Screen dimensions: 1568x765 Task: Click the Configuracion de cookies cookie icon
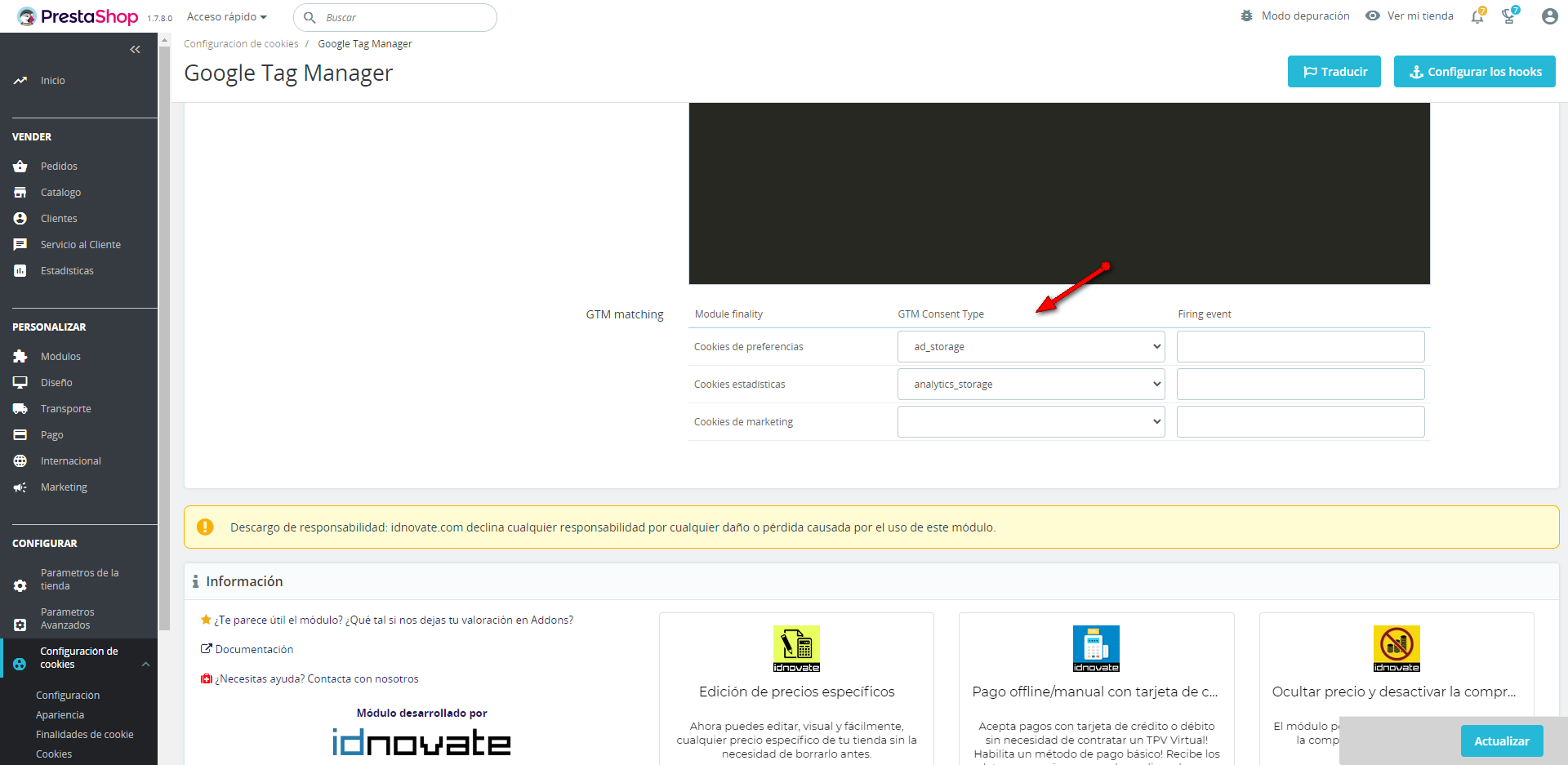20,664
